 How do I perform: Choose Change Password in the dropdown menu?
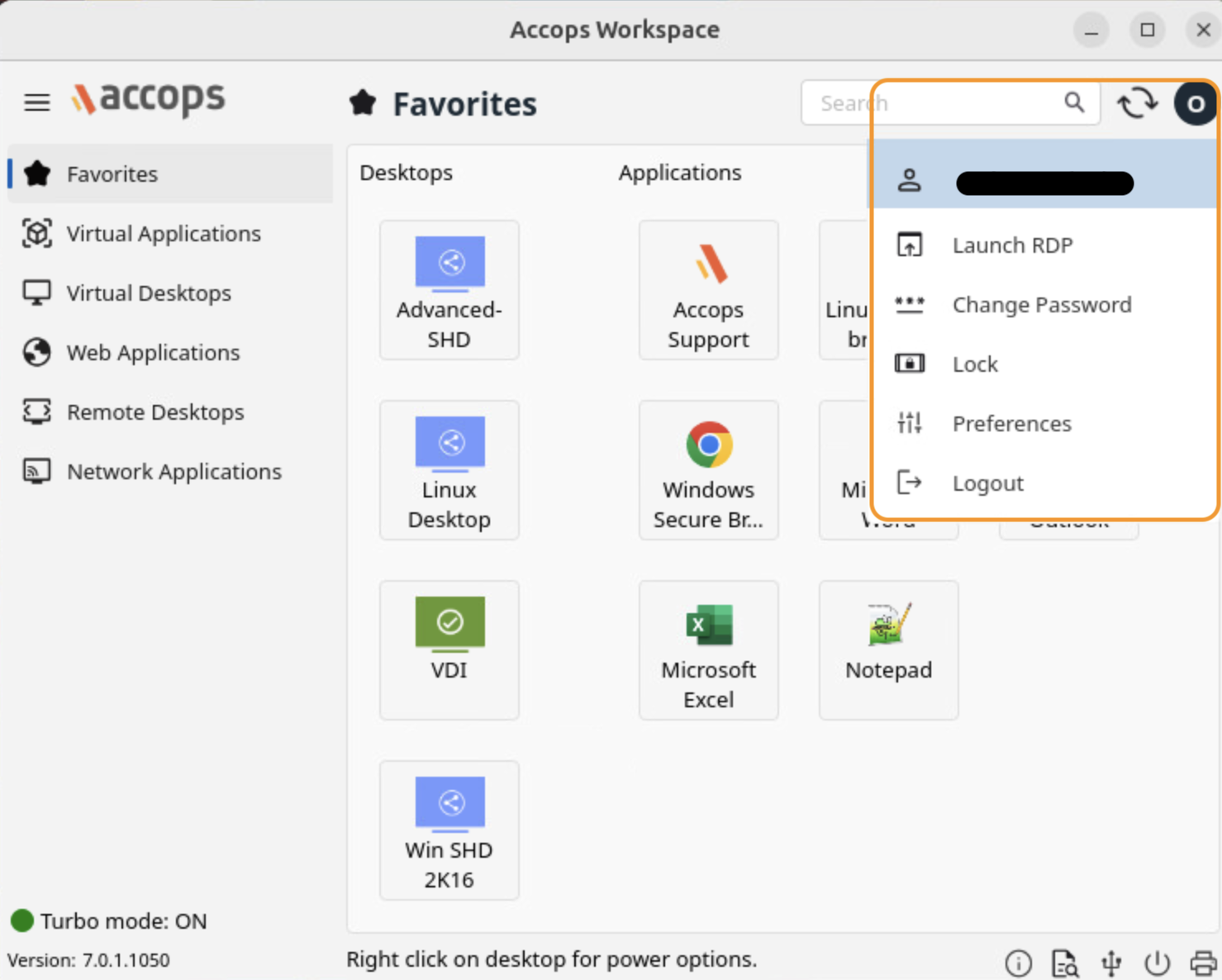[x=1041, y=305]
